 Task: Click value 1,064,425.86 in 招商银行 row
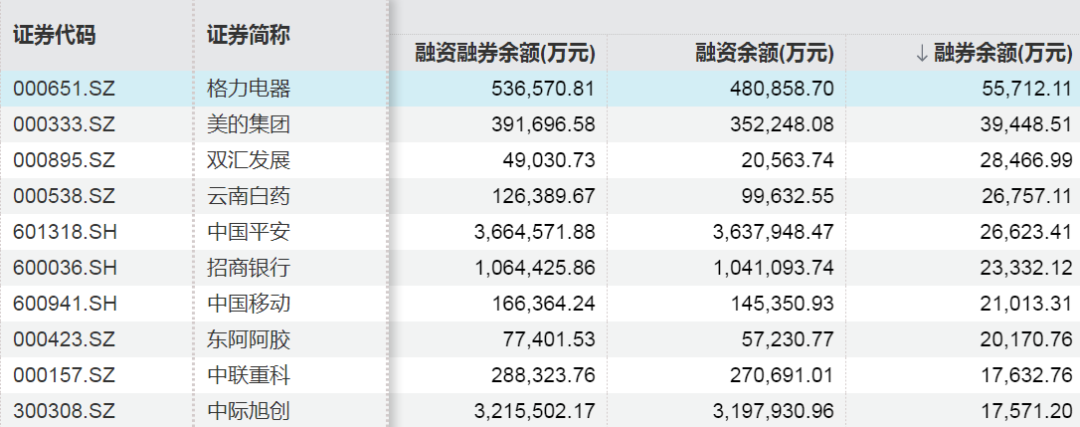pyautogui.click(x=534, y=268)
